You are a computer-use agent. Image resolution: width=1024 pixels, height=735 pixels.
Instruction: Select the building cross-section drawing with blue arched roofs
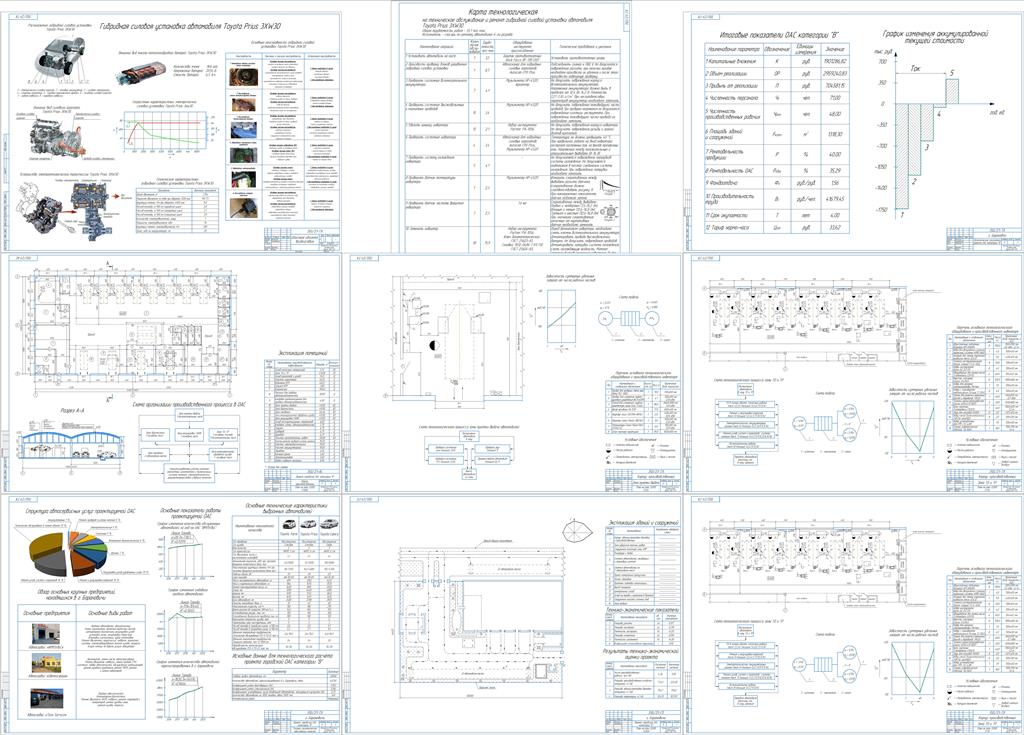tap(70, 448)
